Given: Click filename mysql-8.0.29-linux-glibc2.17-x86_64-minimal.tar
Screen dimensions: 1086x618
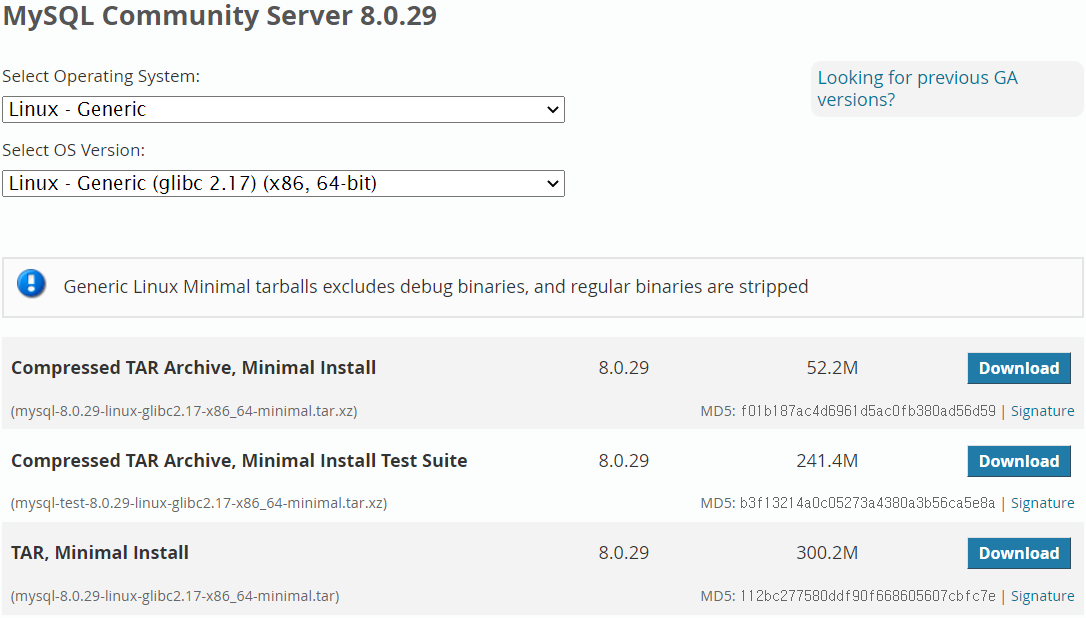Looking at the screenshot, I should coord(175,596).
